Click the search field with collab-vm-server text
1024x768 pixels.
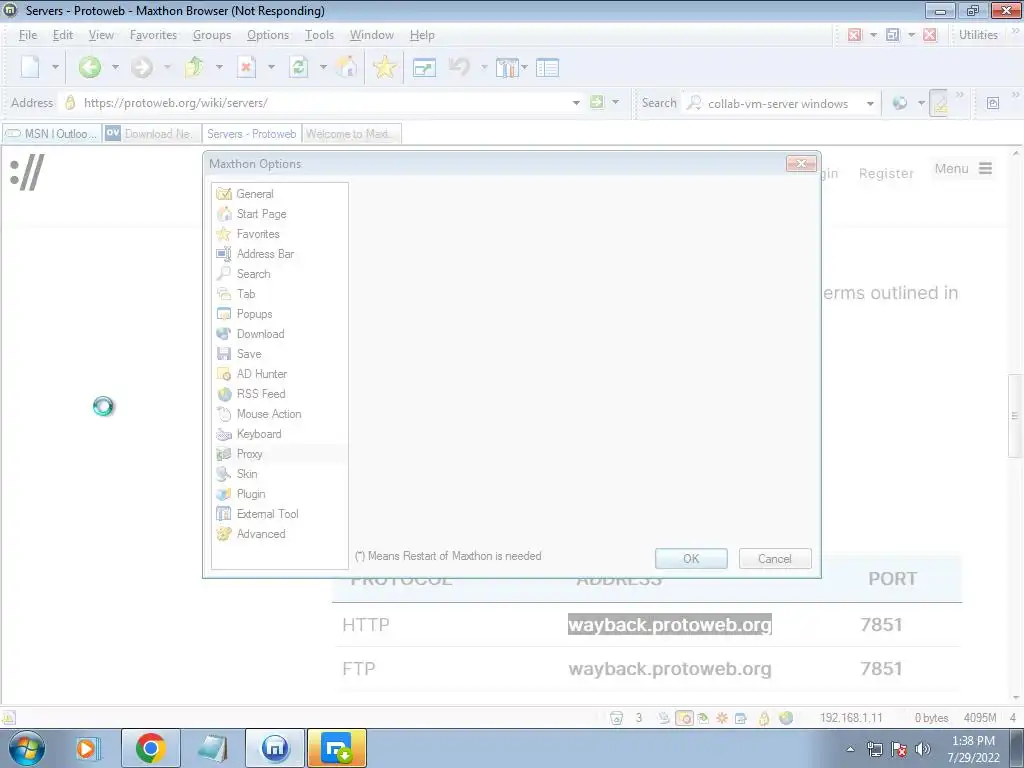tap(782, 103)
